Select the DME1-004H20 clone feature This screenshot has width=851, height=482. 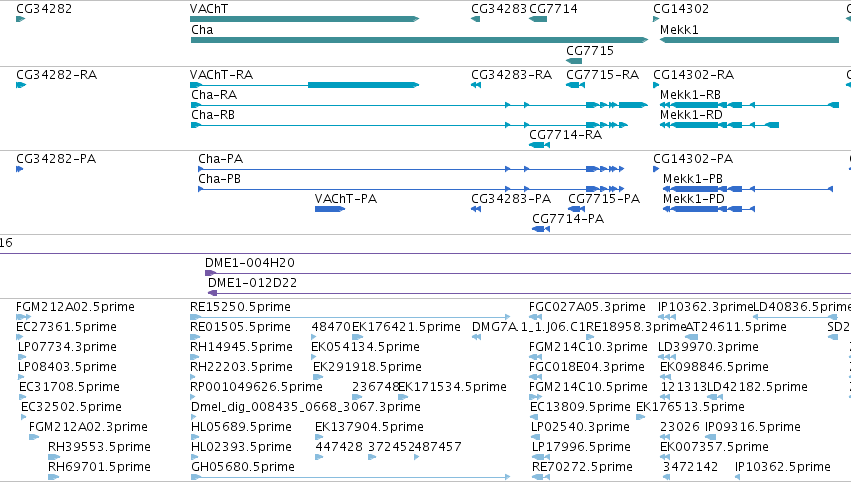[x=528, y=273]
